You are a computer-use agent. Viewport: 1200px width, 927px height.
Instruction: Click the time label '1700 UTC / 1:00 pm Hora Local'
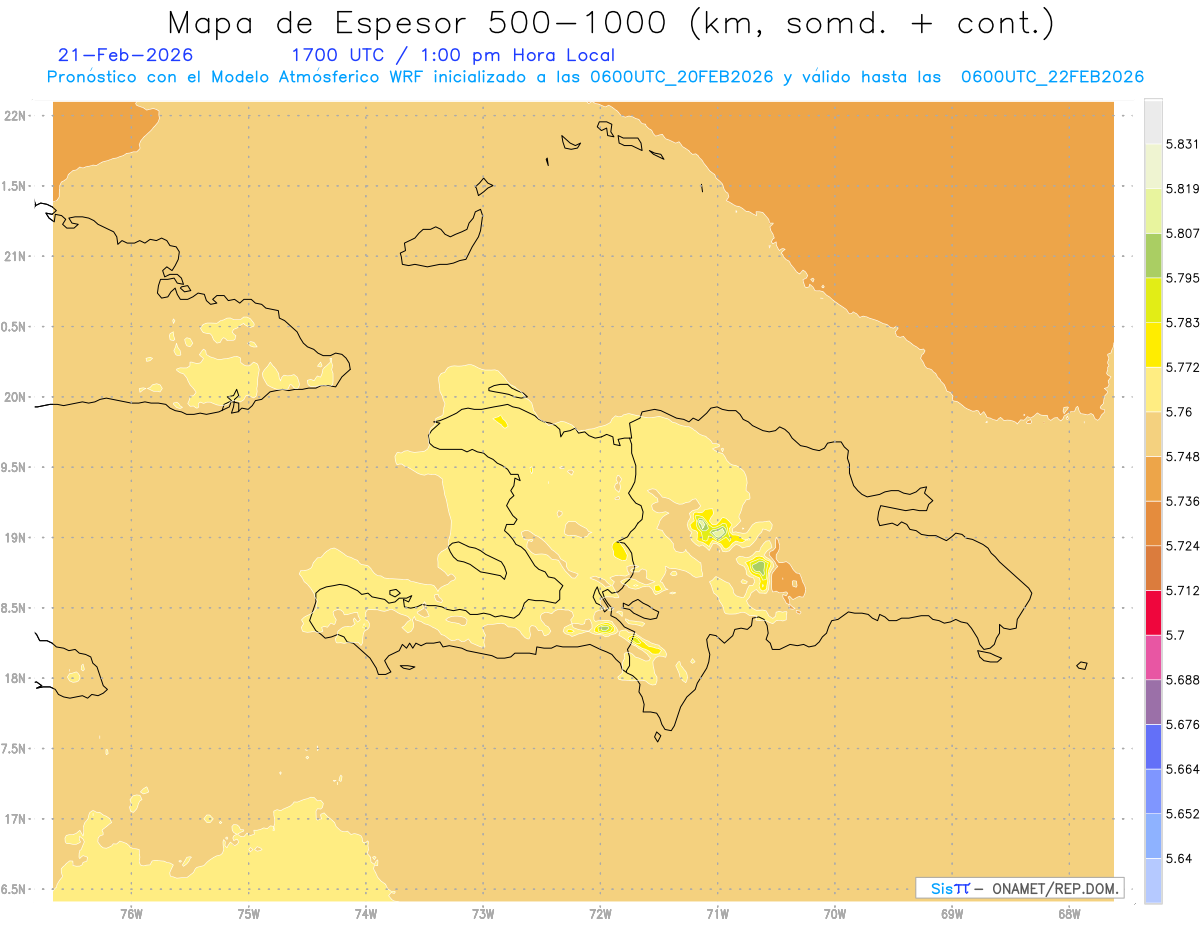click(x=453, y=55)
